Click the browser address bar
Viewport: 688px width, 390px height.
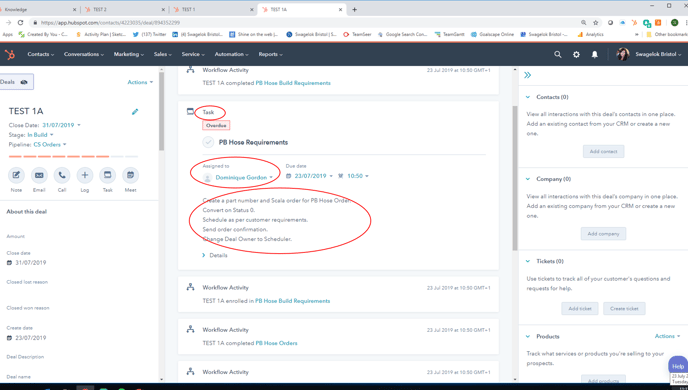coord(303,22)
